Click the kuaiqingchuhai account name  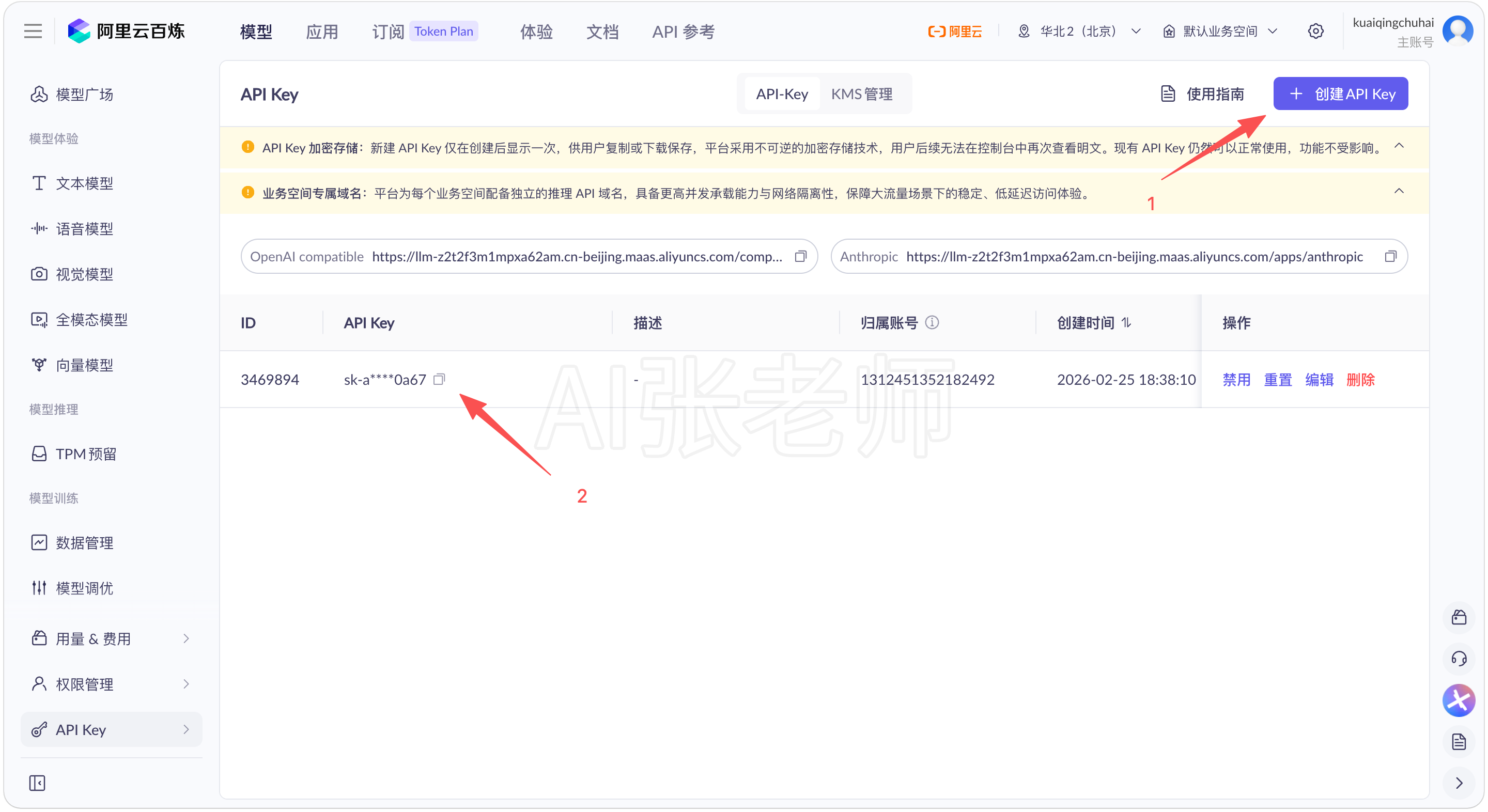pyautogui.click(x=1393, y=23)
